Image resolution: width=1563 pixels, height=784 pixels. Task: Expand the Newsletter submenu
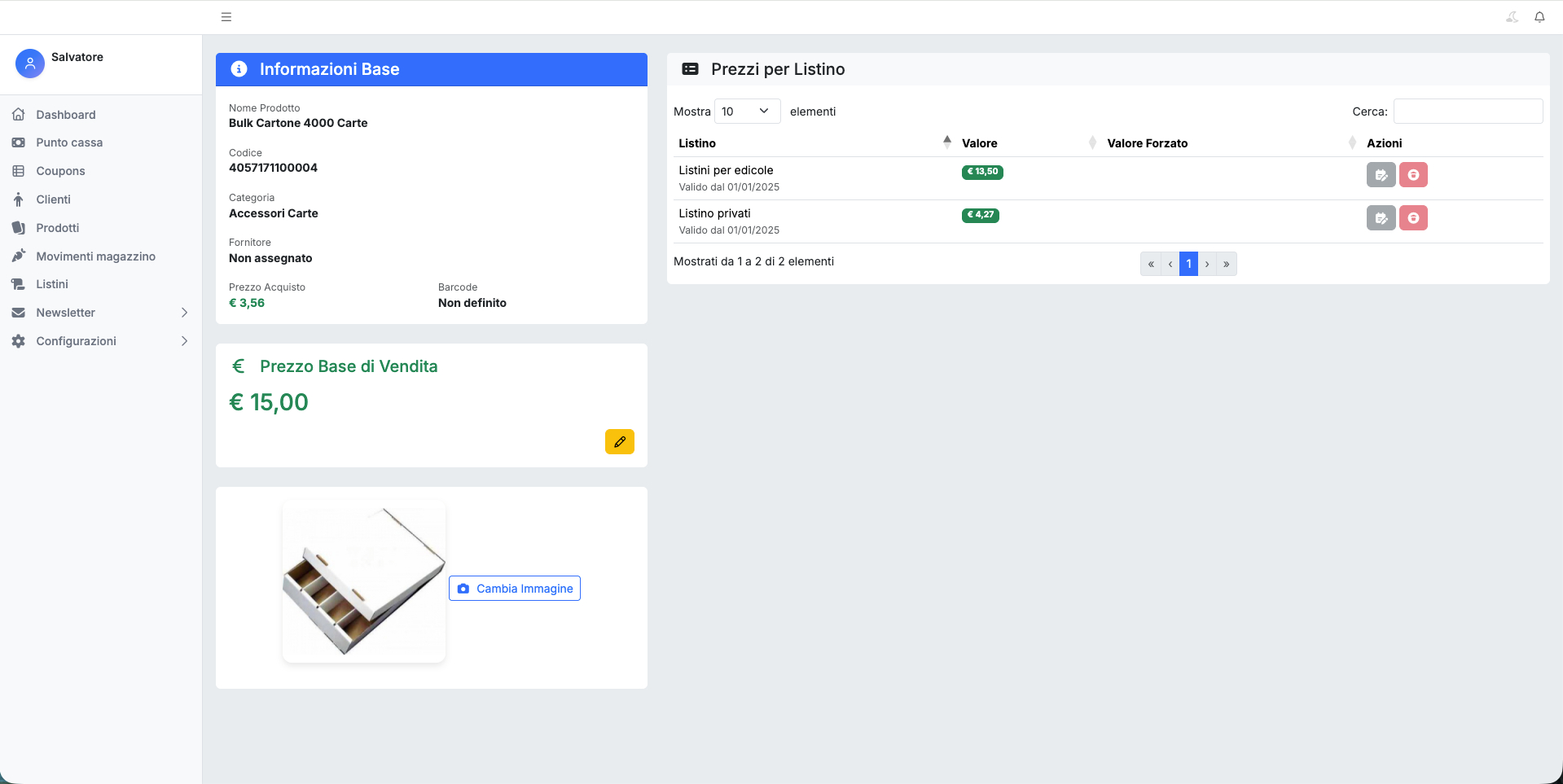point(100,313)
